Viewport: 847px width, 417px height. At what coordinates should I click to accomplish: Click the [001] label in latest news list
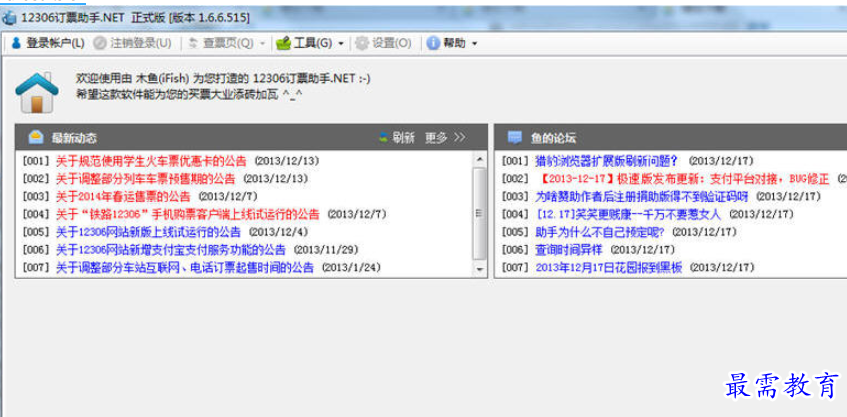tap(36, 161)
